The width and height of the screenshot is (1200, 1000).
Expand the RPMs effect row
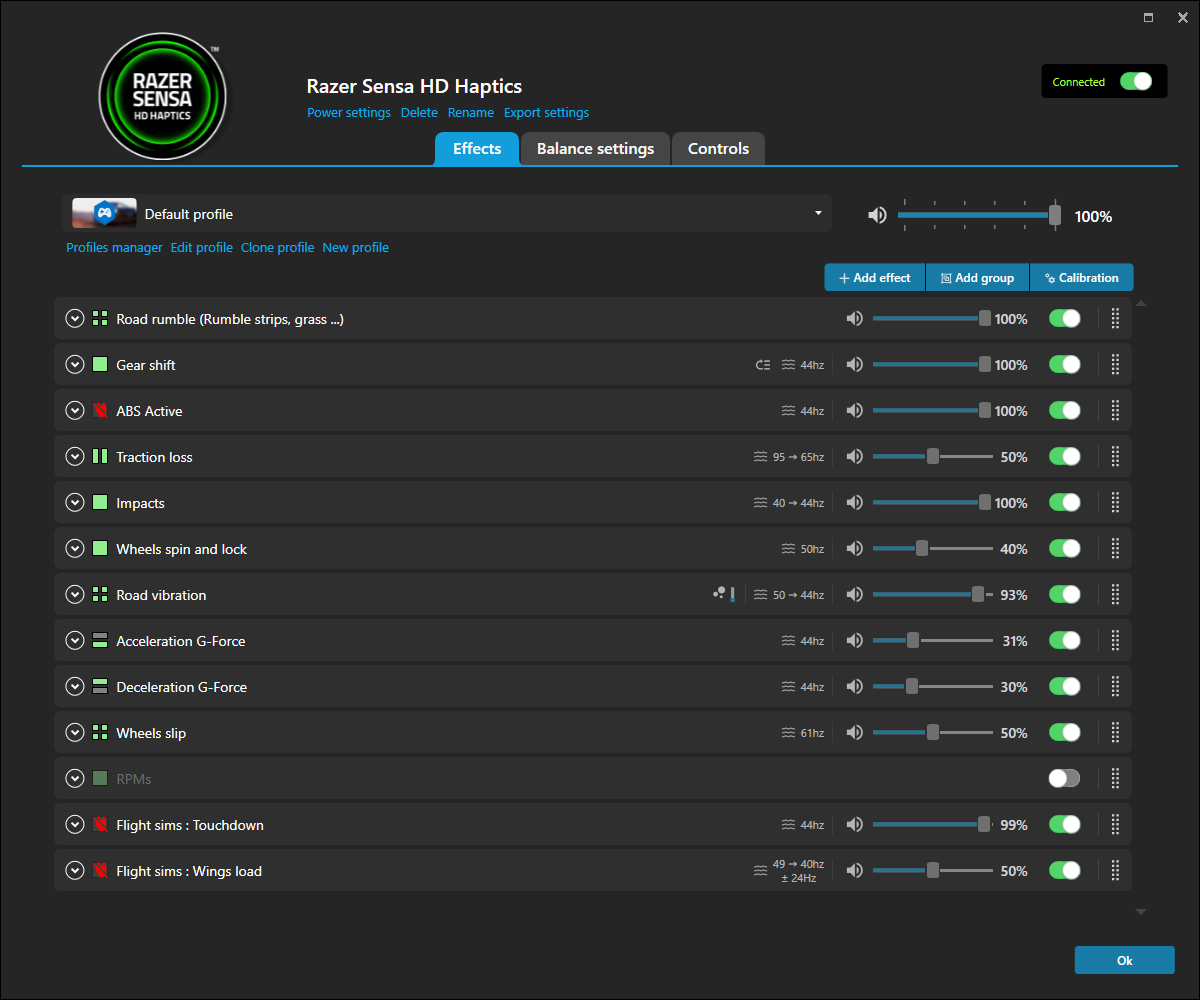pos(74,779)
